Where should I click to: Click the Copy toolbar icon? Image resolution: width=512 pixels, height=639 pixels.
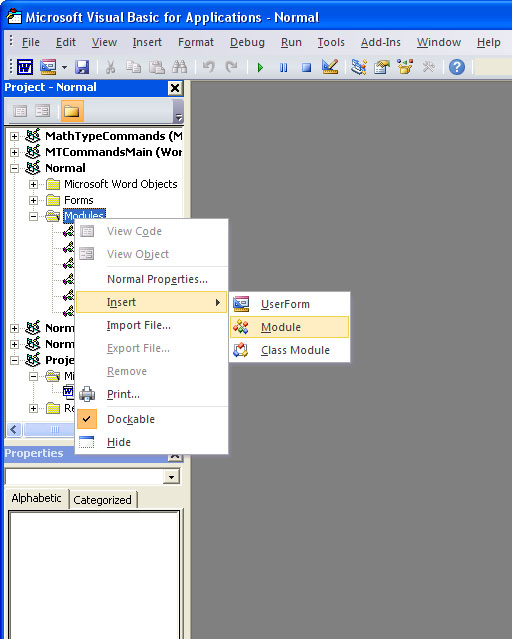(133, 67)
